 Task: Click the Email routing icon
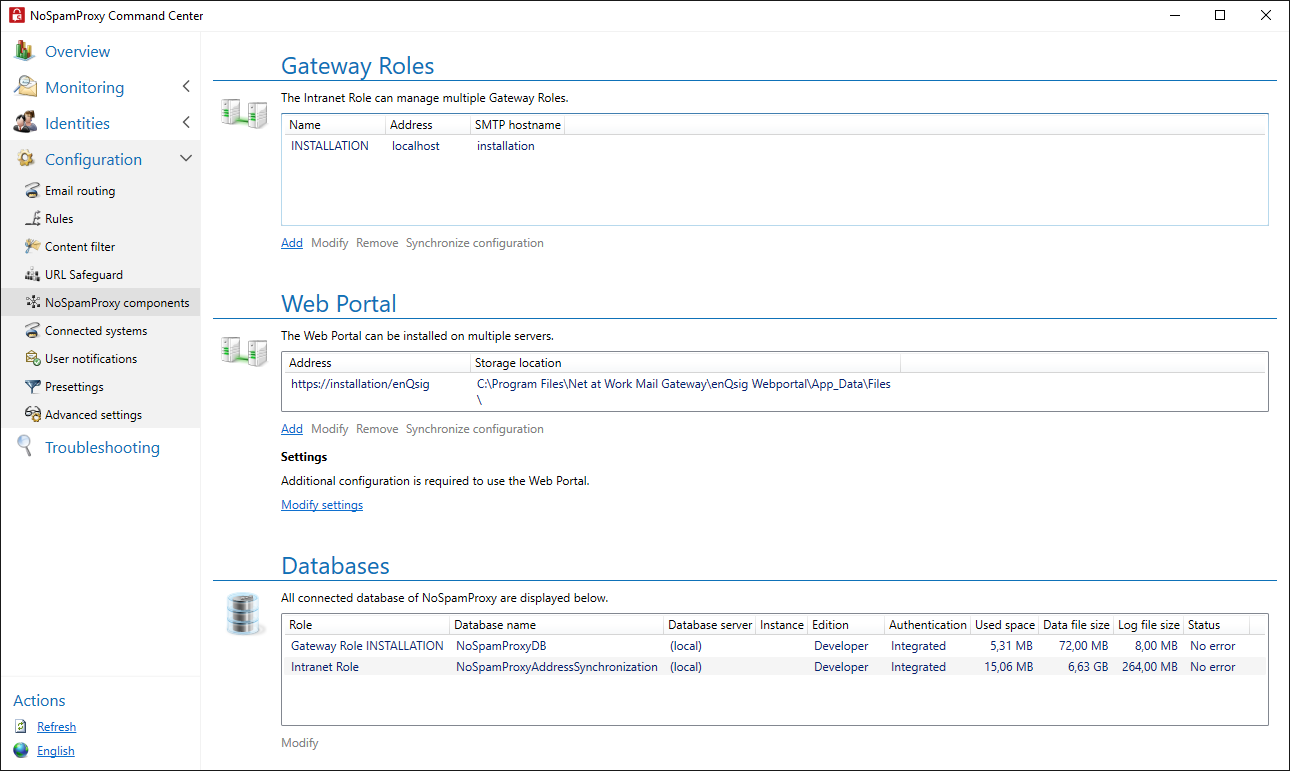(33, 191)
